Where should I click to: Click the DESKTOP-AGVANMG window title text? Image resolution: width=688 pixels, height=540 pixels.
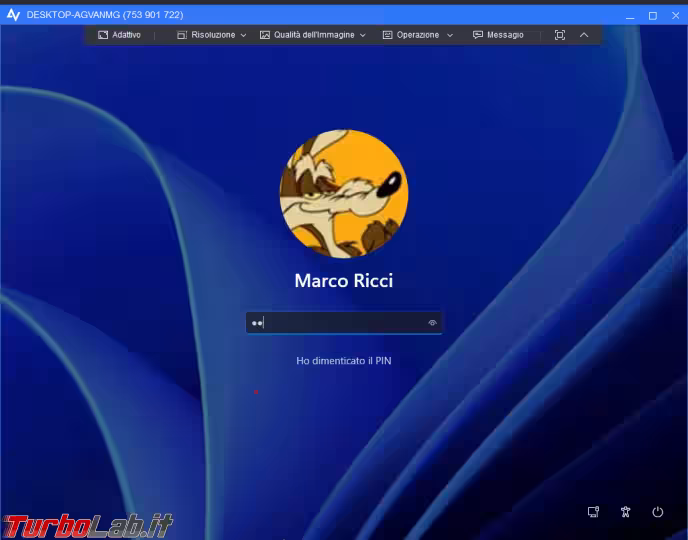[x=105, y=15]
